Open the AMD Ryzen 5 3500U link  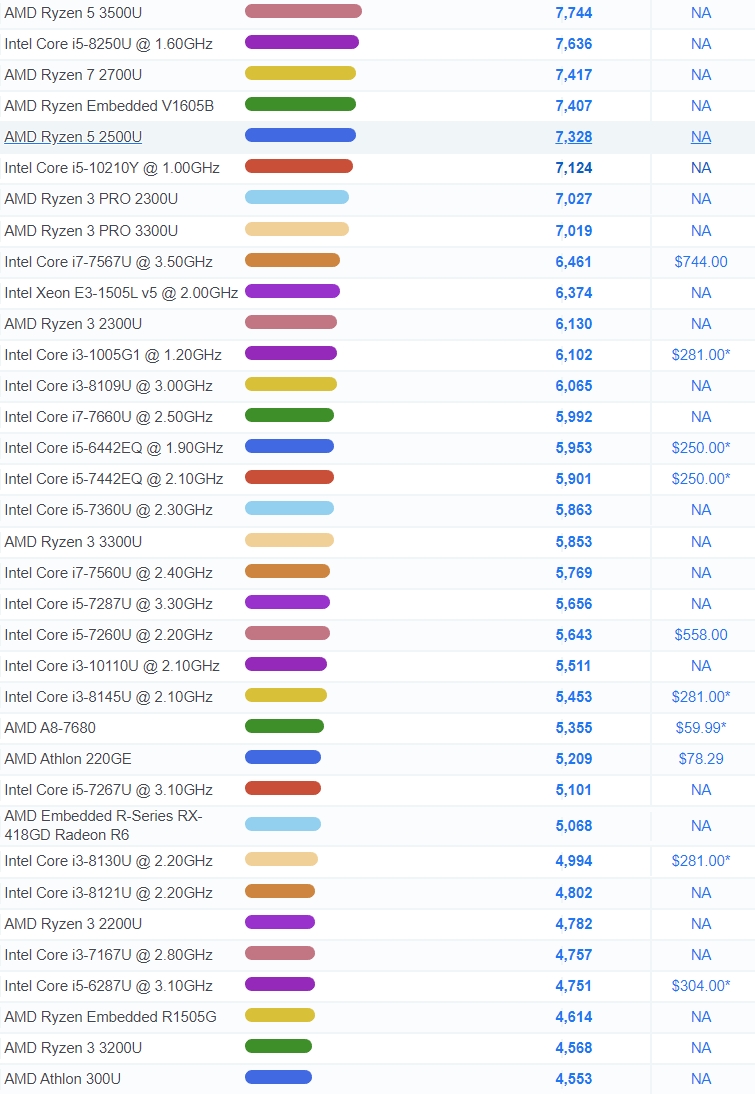73,13
